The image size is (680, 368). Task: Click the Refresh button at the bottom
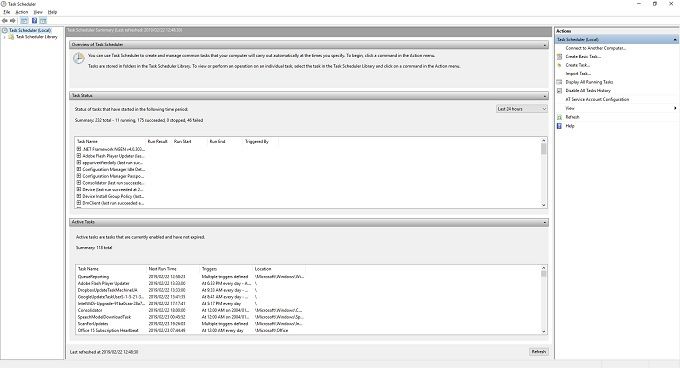pyautogui.click(x=539, y=352)
